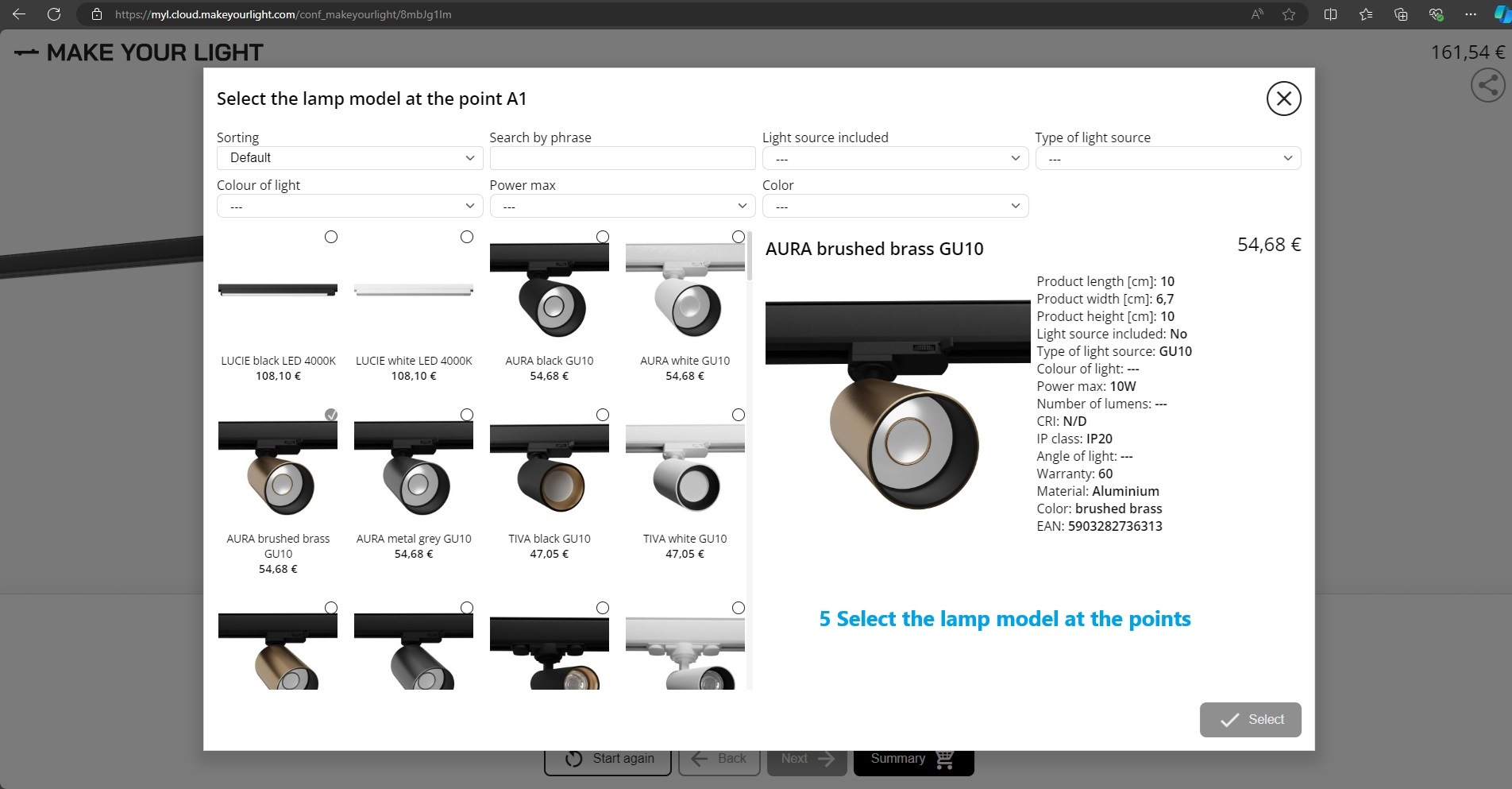Viewport: 1512px width, 789px height.
Task: Expand the Colour of light dropdown
Action: click(x=349, y=207)
